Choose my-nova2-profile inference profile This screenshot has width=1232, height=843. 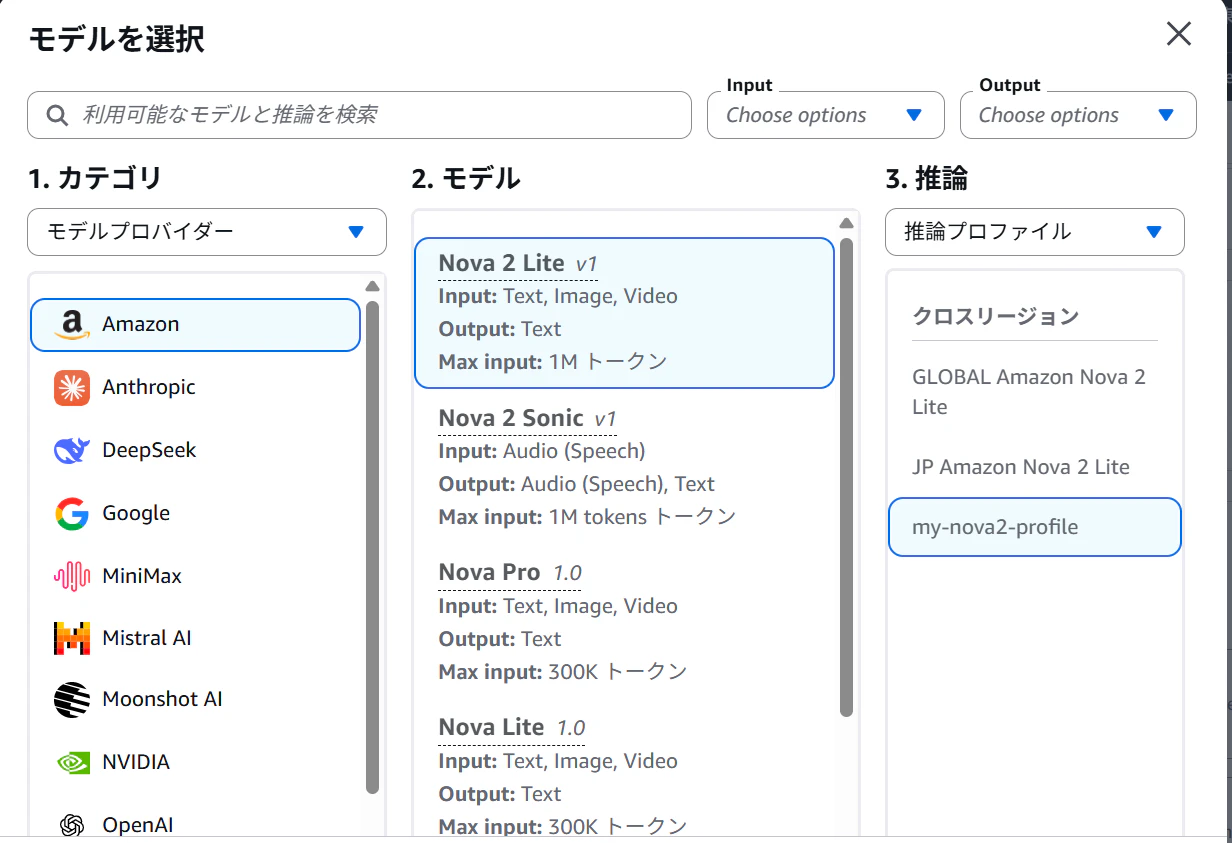(x=1035, y=527)
